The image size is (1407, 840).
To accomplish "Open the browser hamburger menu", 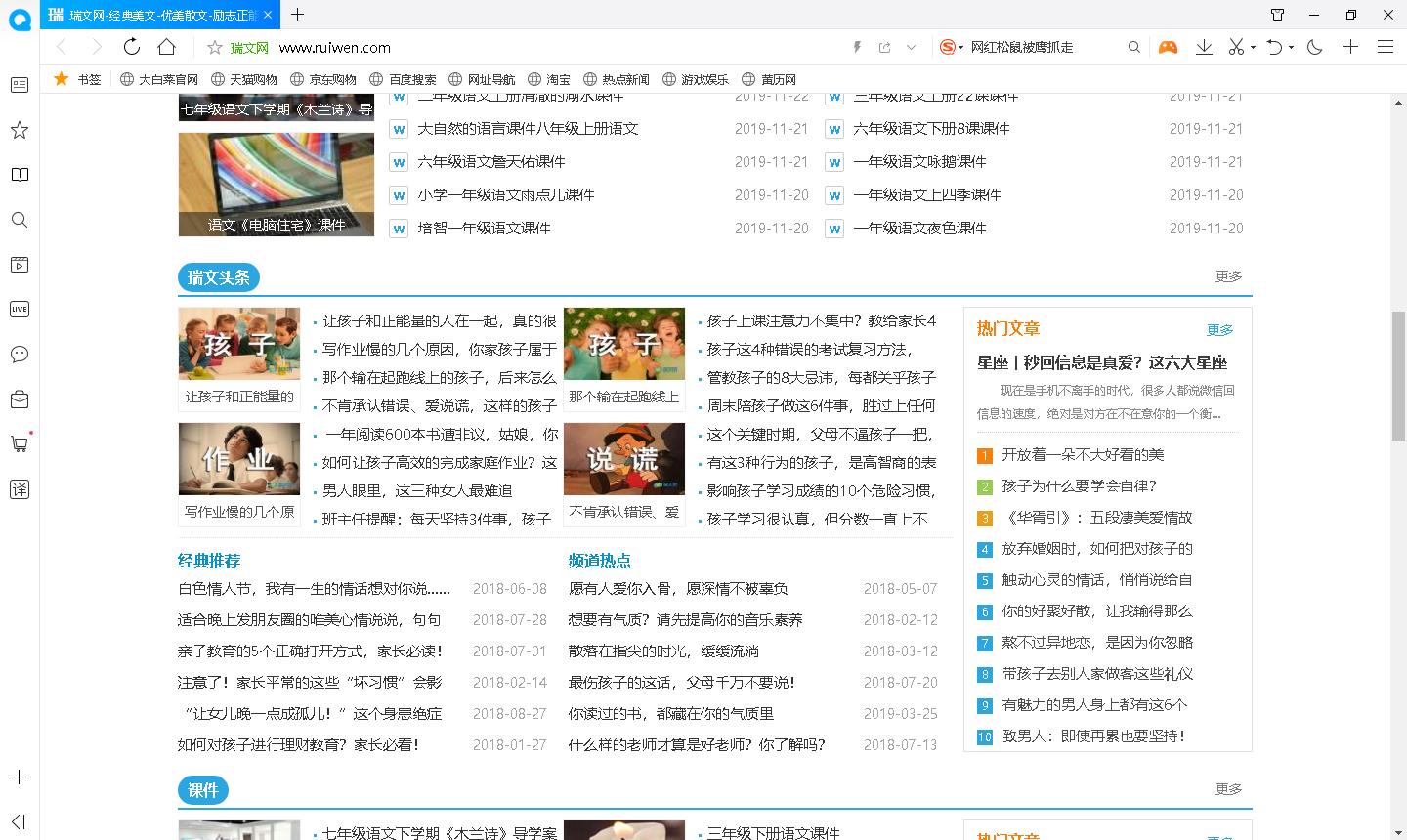I will click(x=1386, y=46).
